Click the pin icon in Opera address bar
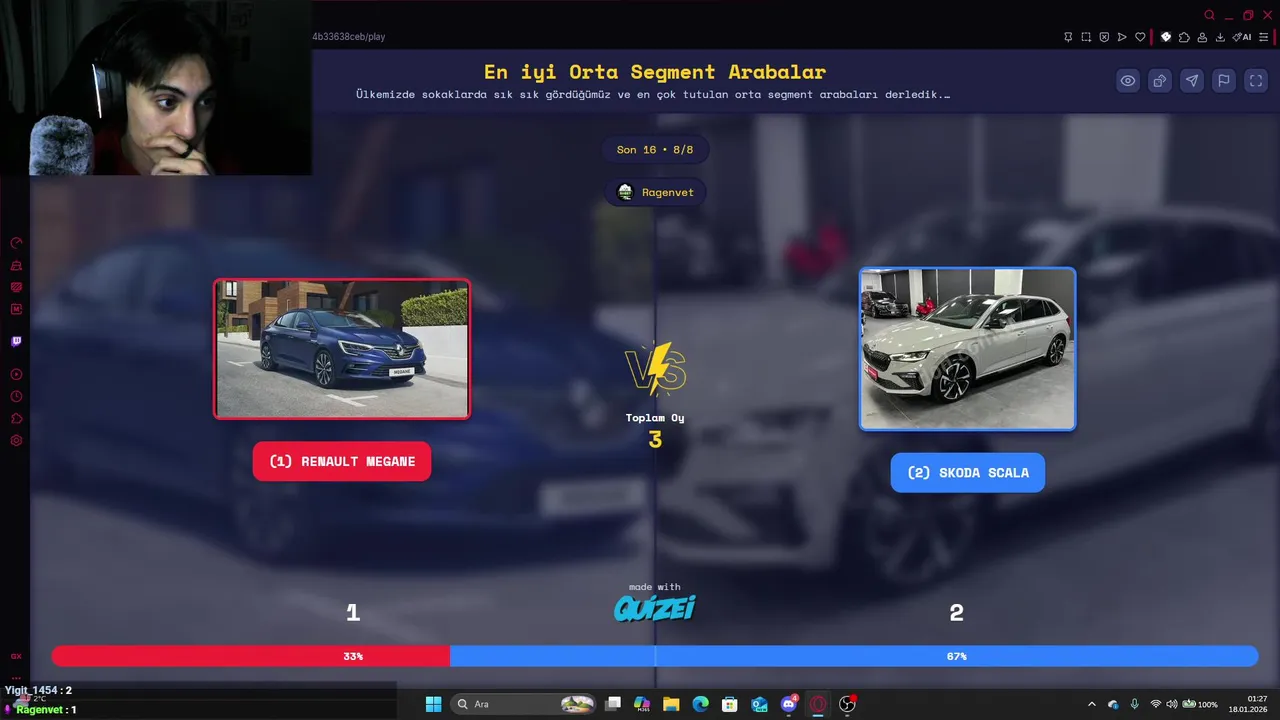Image resolution: width=1280 pixels, height=720 pixels. [x=1068, y=37]
